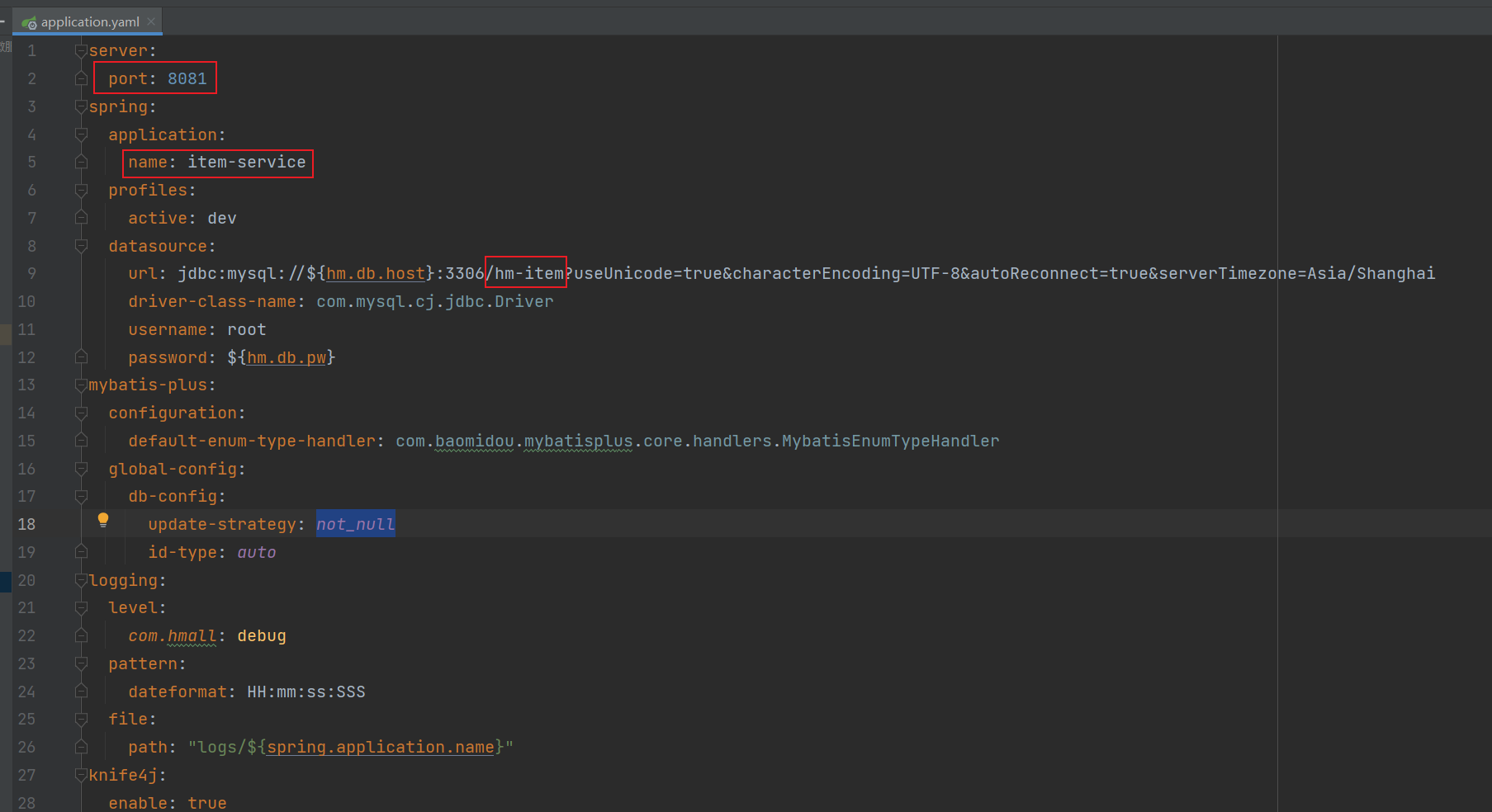Click line number 18 in the gutter
The image size is (1492, 812).
26,525
